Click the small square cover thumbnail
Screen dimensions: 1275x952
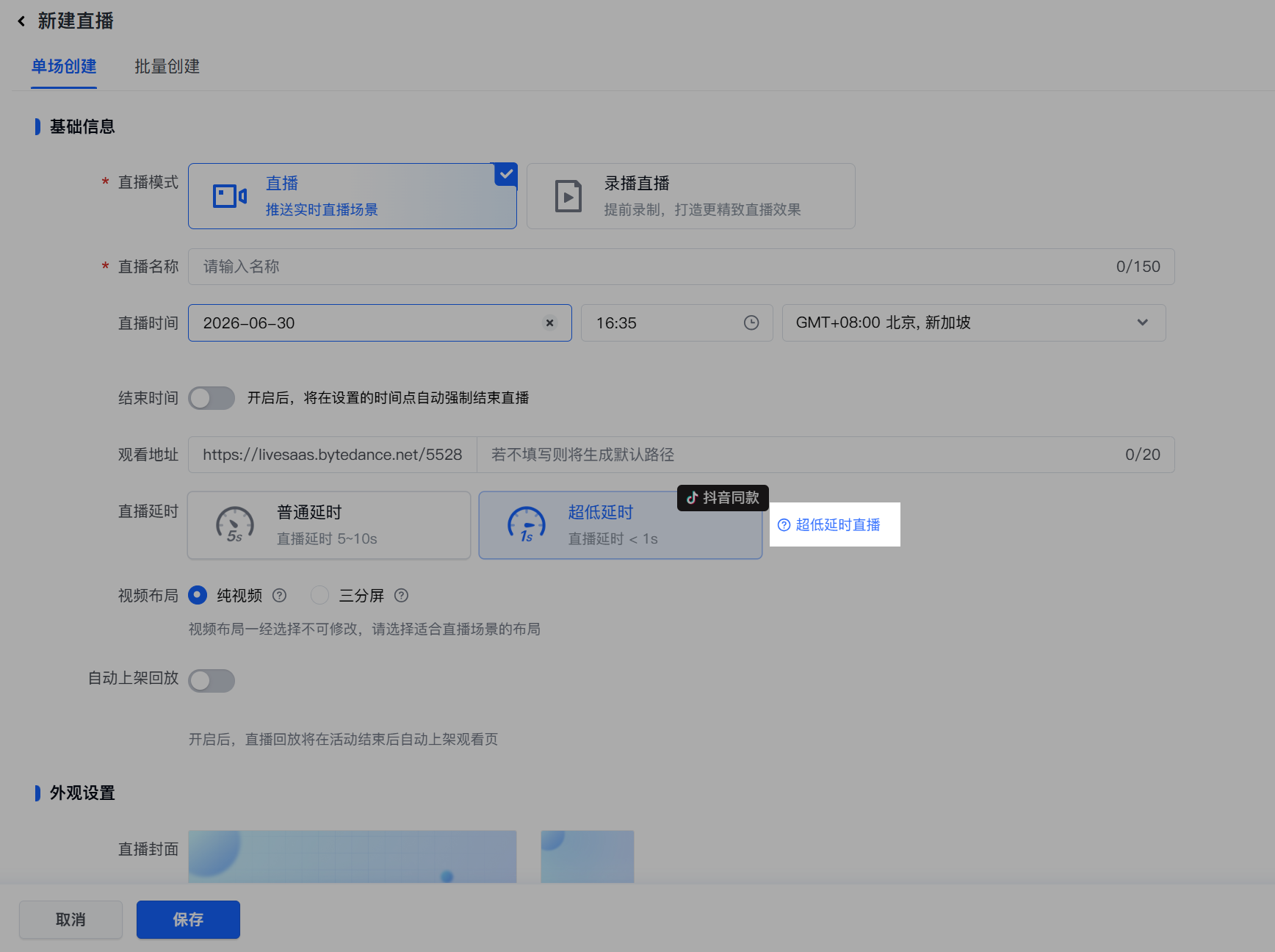[x=588, y=857]
